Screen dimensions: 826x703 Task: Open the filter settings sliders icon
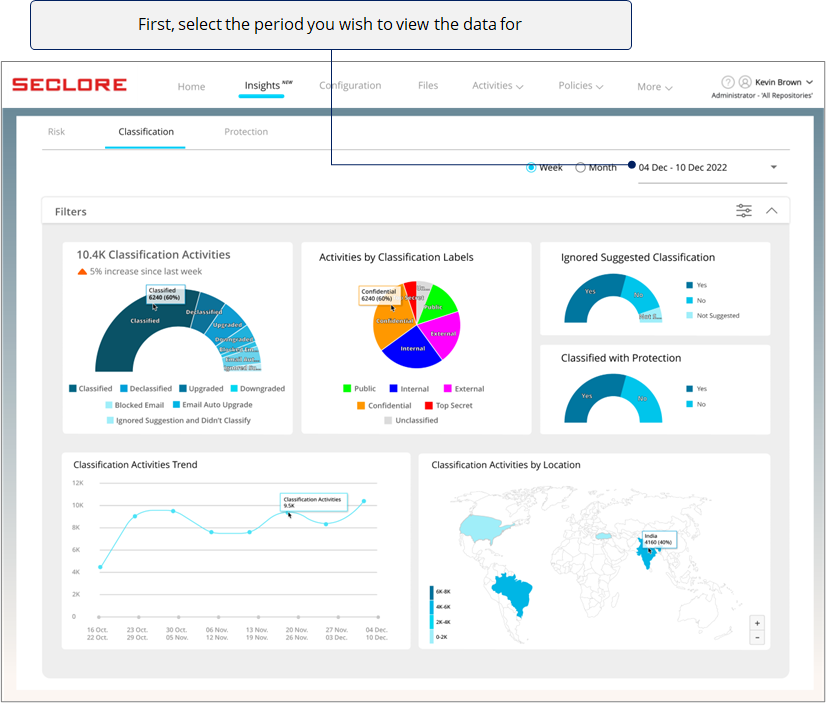[x=744, y=211]
